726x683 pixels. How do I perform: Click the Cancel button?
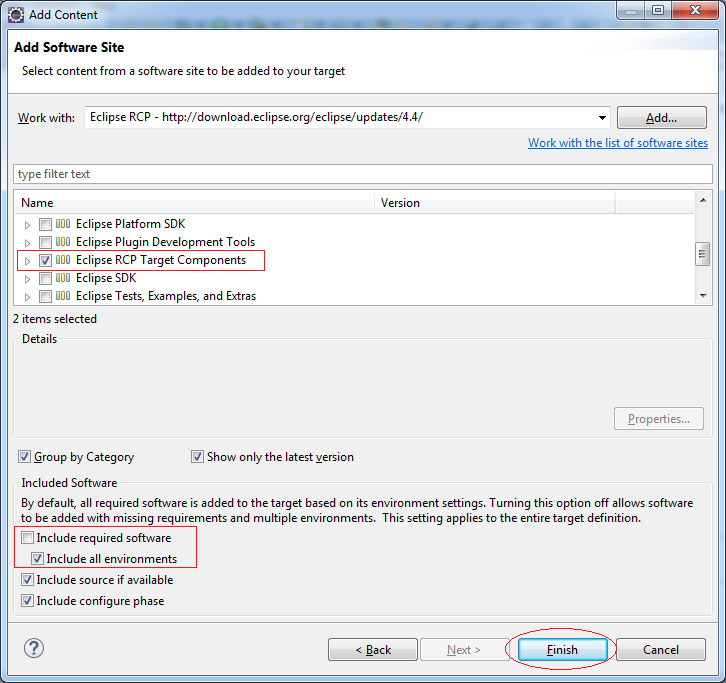[x=661, y=650]
